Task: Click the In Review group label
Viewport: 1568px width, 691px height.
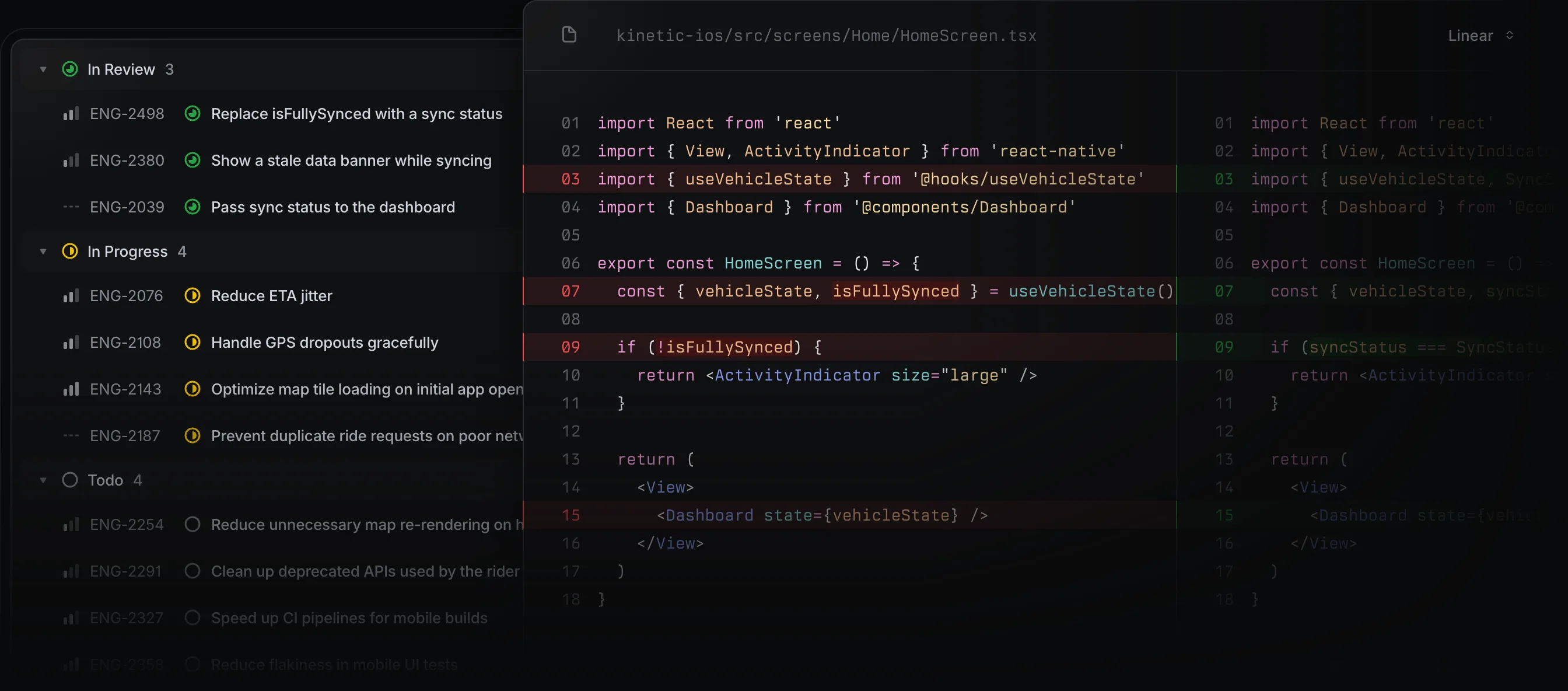Action: (121, 69)
